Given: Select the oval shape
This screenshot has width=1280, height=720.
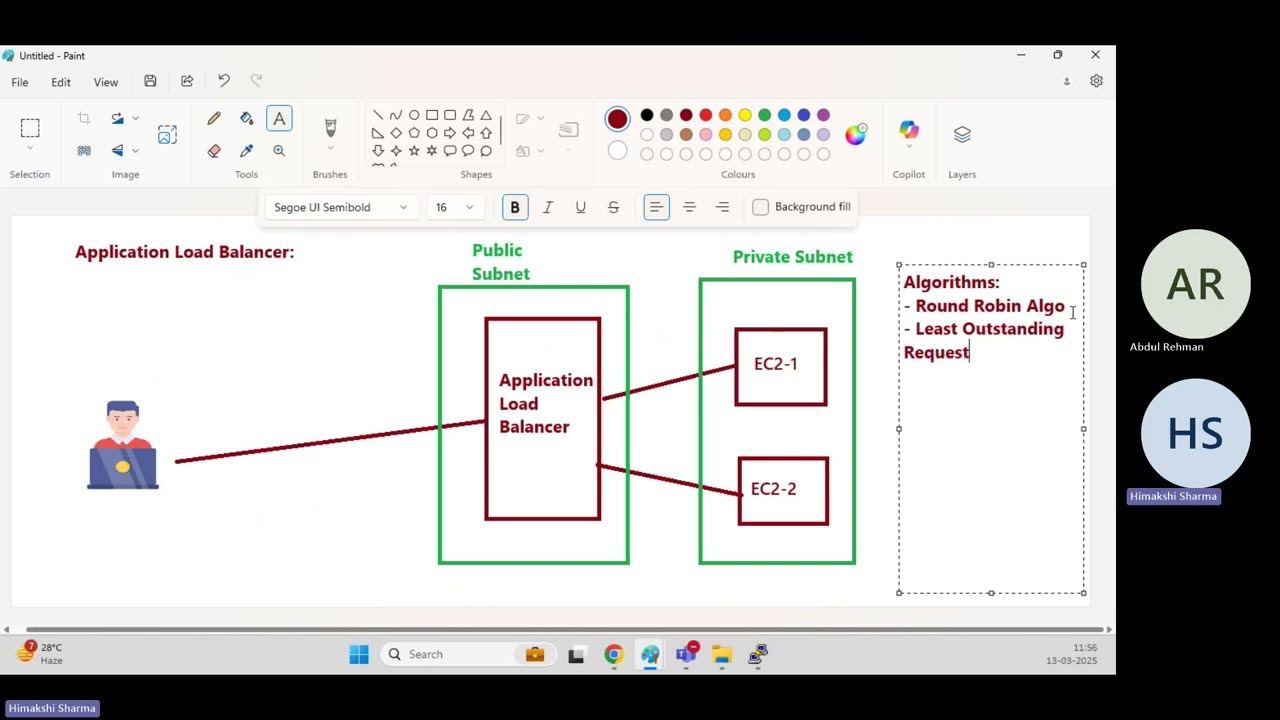Looking at the screenshot, I should 414,116.
